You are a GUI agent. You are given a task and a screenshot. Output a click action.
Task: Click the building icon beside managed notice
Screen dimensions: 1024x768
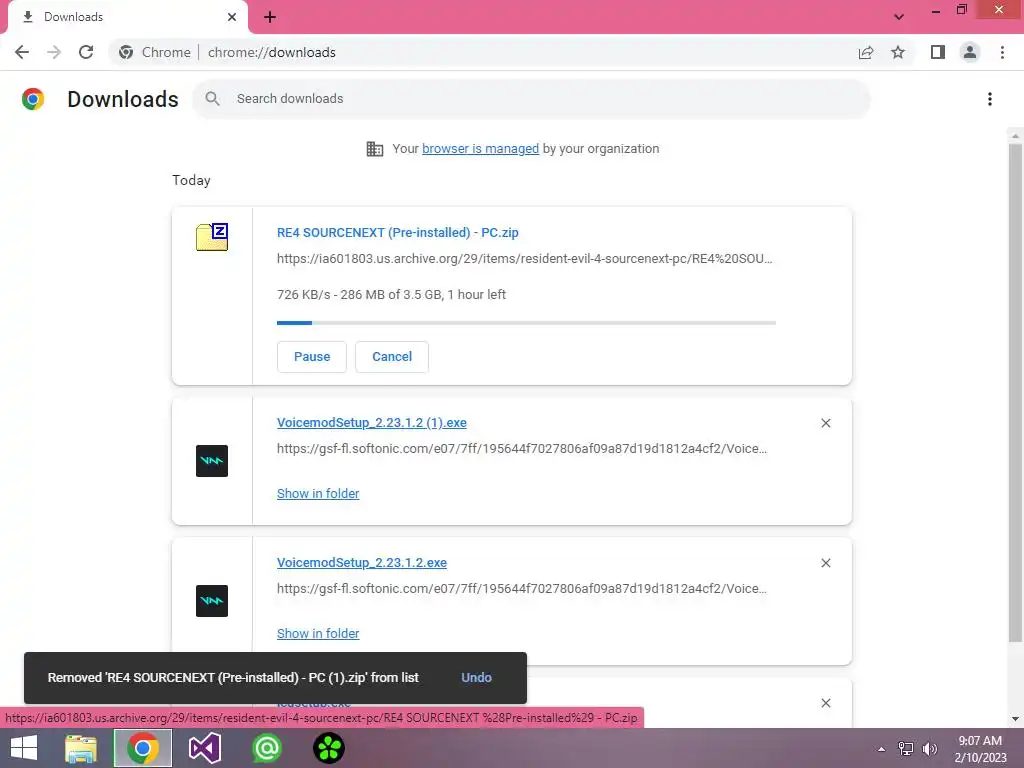pos(375,149)
